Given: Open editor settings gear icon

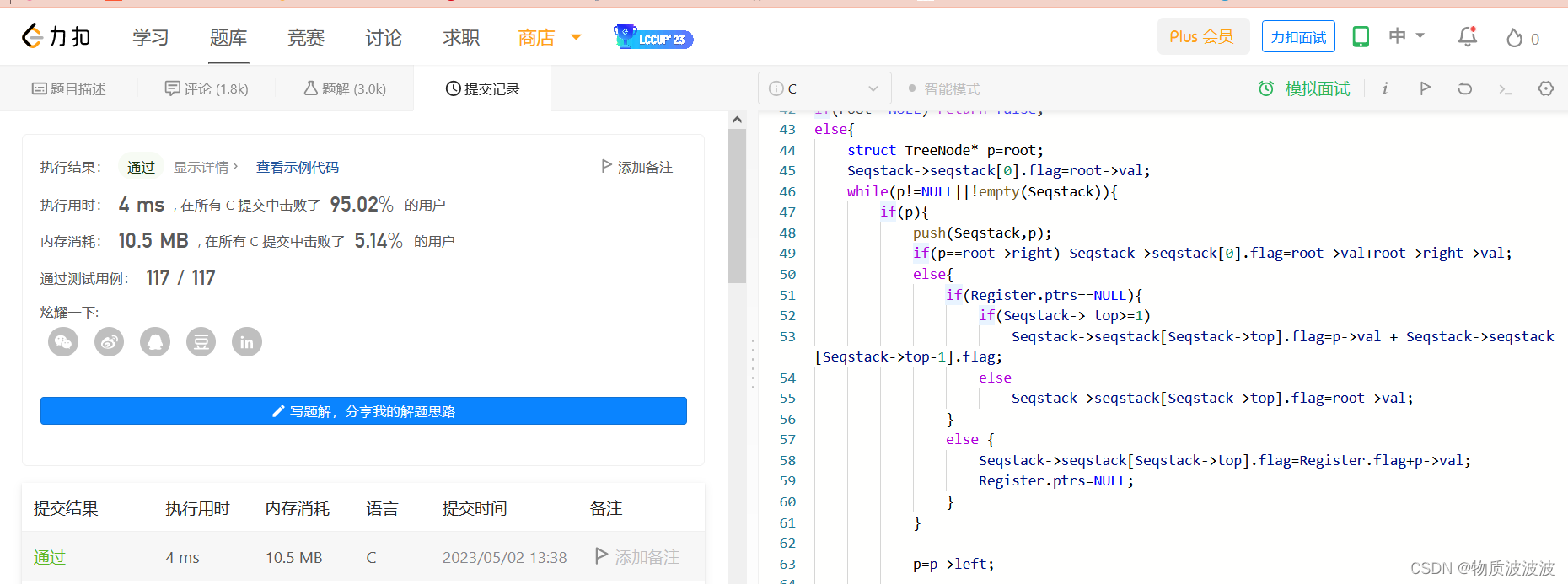Looking at the screenshot, I should coord(1545,88).
